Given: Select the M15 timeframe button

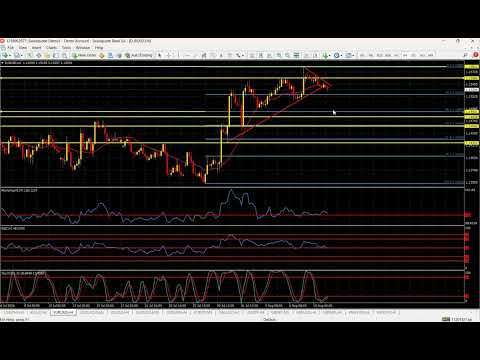Looking at the screenshot, I should point(379,55).
